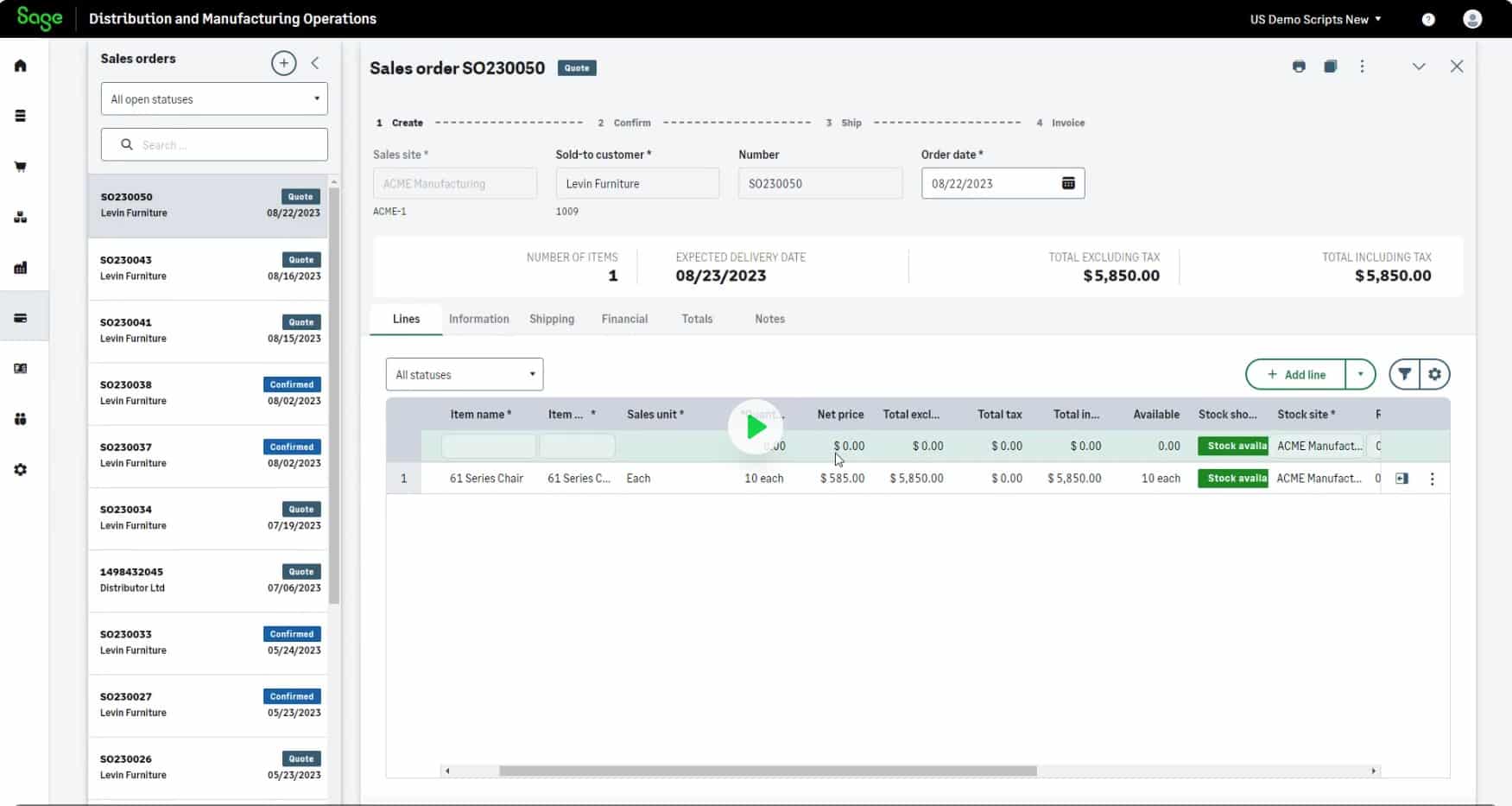Open the All statuses line filter dropdown
Screen dimensions: 1512x806
(x=465, y=374)
